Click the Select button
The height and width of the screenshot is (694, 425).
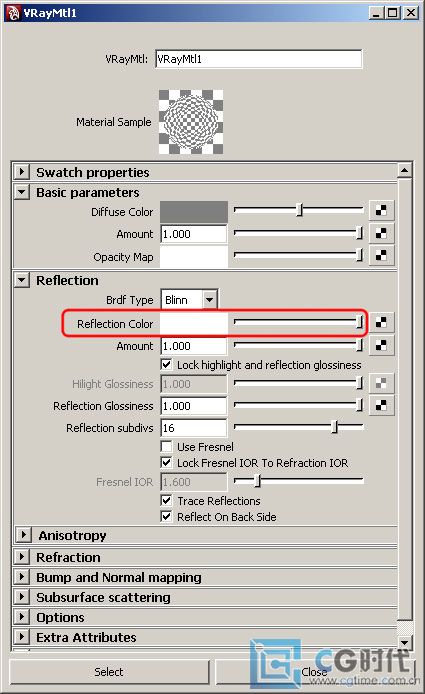[x=109, y=672]
